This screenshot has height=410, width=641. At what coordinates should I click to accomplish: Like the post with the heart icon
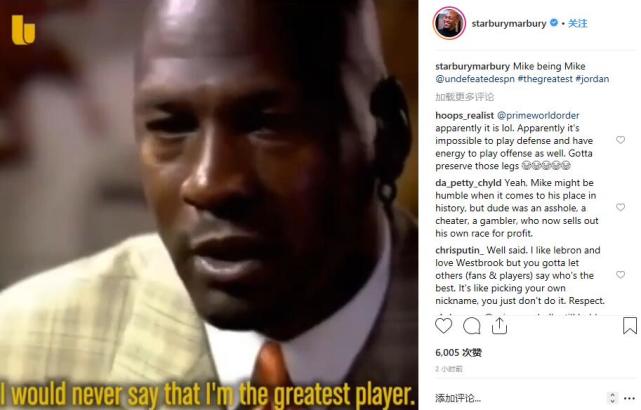pos(443,326)
